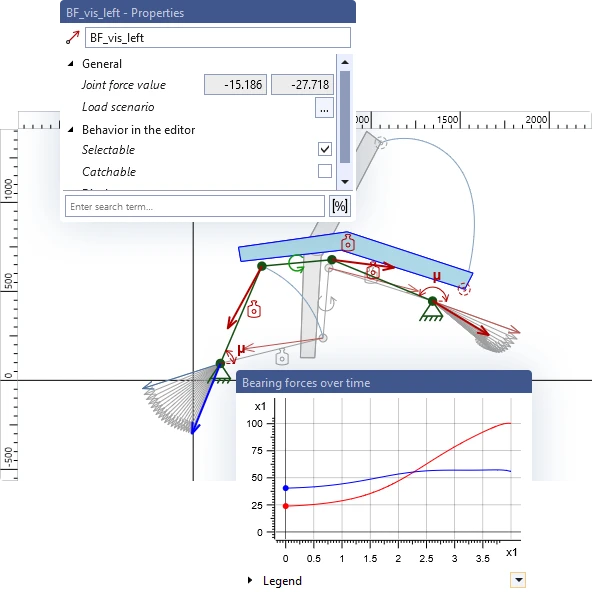Viewport: 592px width, 592px height.
Task: Select the upper-middle green joint
Action: click(x=331, y=259)
